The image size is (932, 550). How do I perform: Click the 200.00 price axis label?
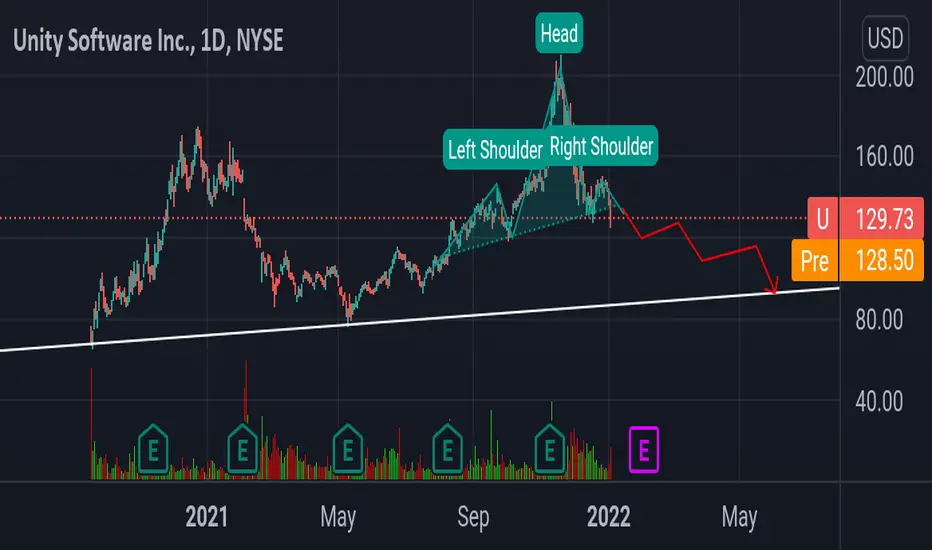pyautogui.click(x=884, y=77)
